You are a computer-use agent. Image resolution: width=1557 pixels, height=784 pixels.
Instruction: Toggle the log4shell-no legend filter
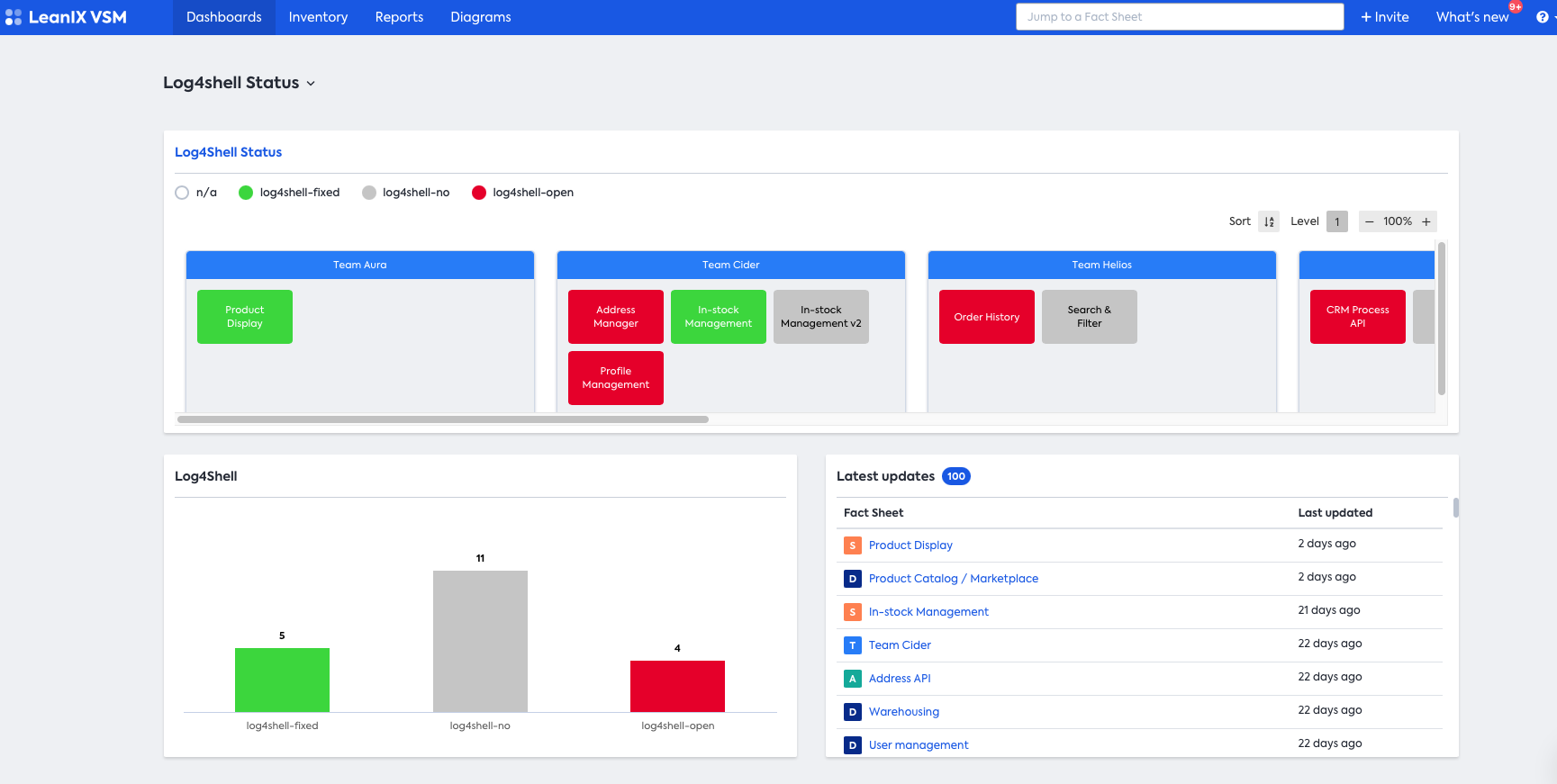[x=406, y=193]
